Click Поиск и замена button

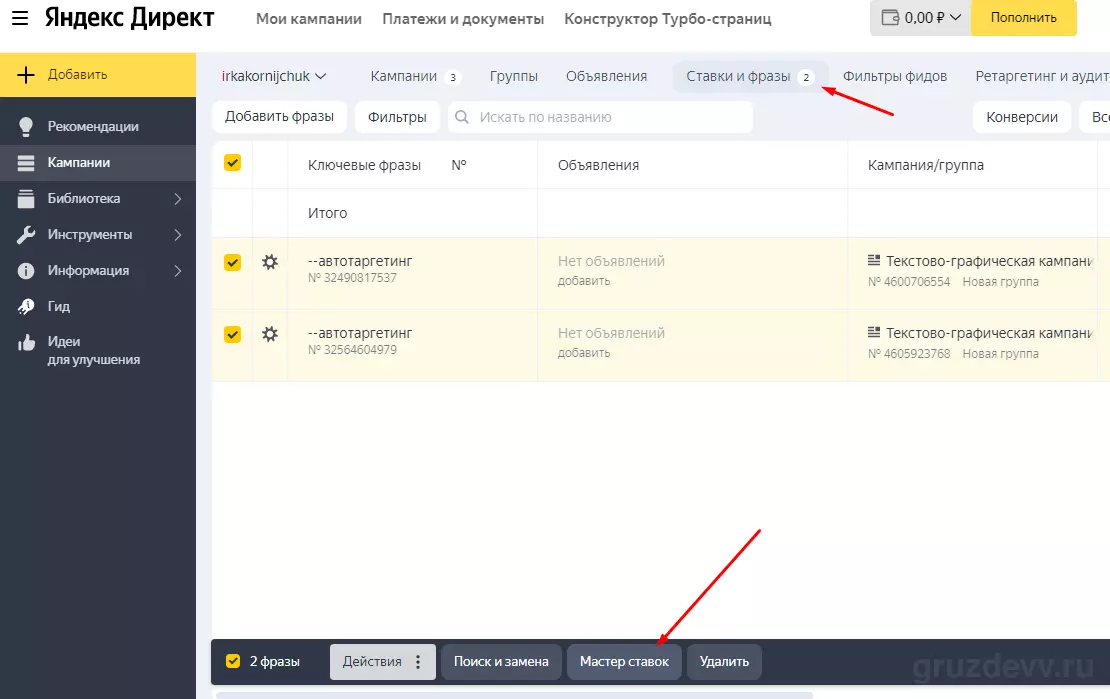point(501,661)
